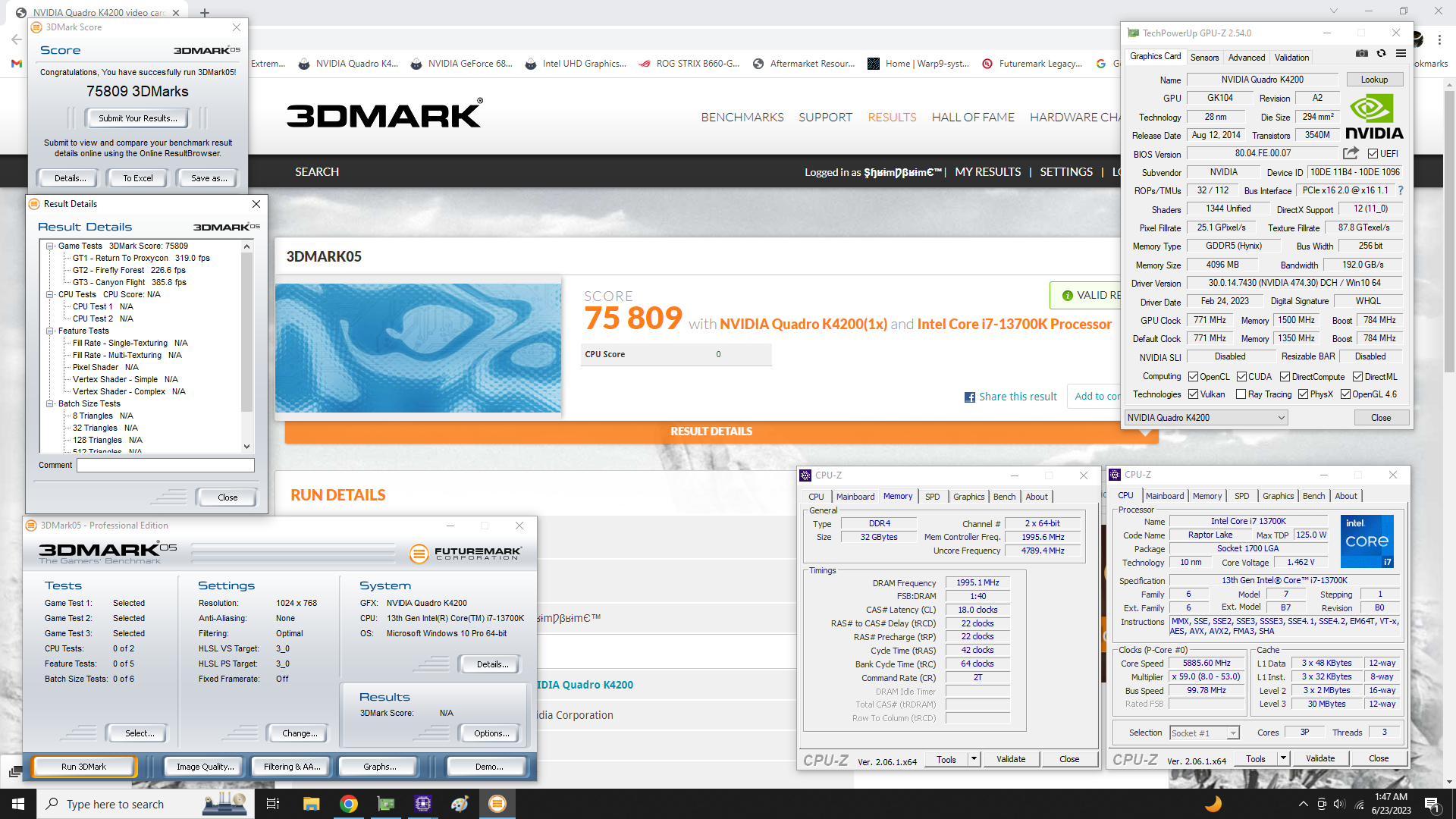Toggle the OpenGL 4.6 checkbox
This screenshot has height=819, width=1456.
[x=1345, y=394]
